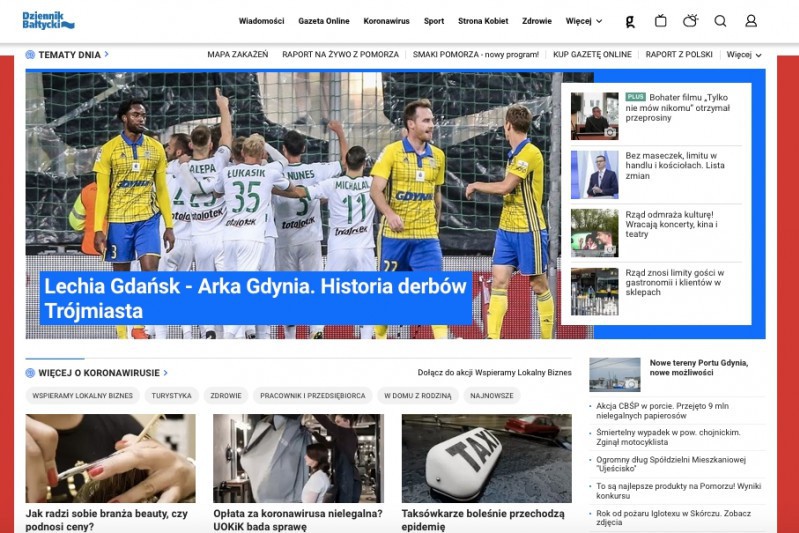Open the 'g' service icon in header
This screenshot has height=533, width=799.
[630, 21]
